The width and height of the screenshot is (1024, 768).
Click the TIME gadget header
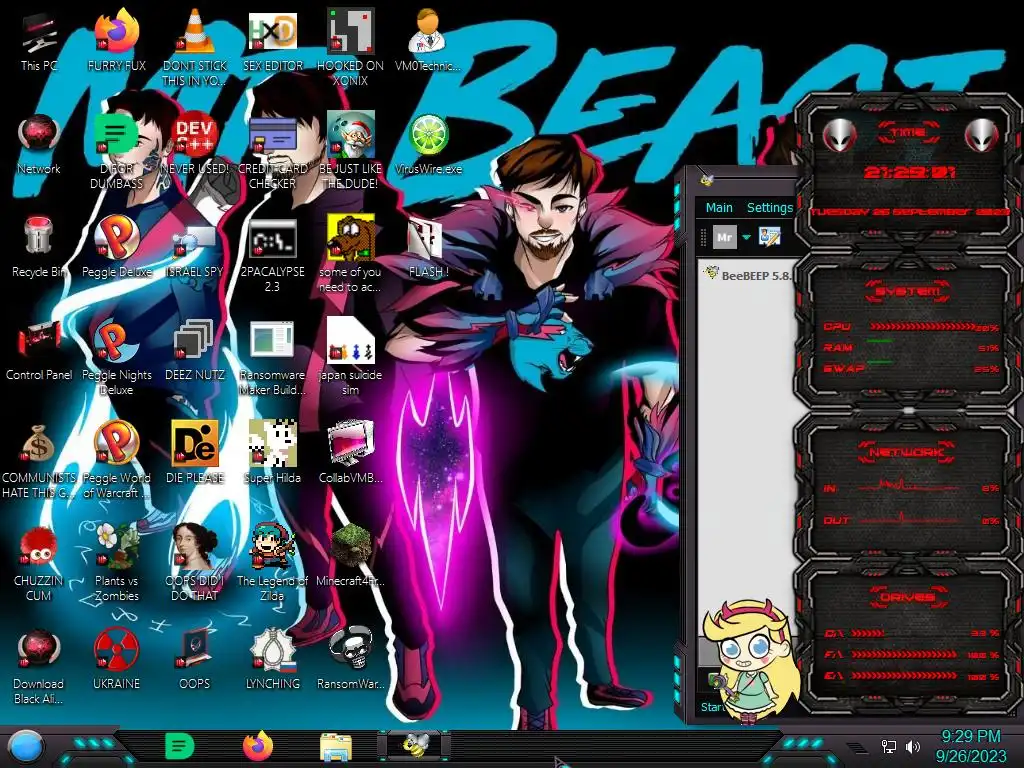(908, 133)
